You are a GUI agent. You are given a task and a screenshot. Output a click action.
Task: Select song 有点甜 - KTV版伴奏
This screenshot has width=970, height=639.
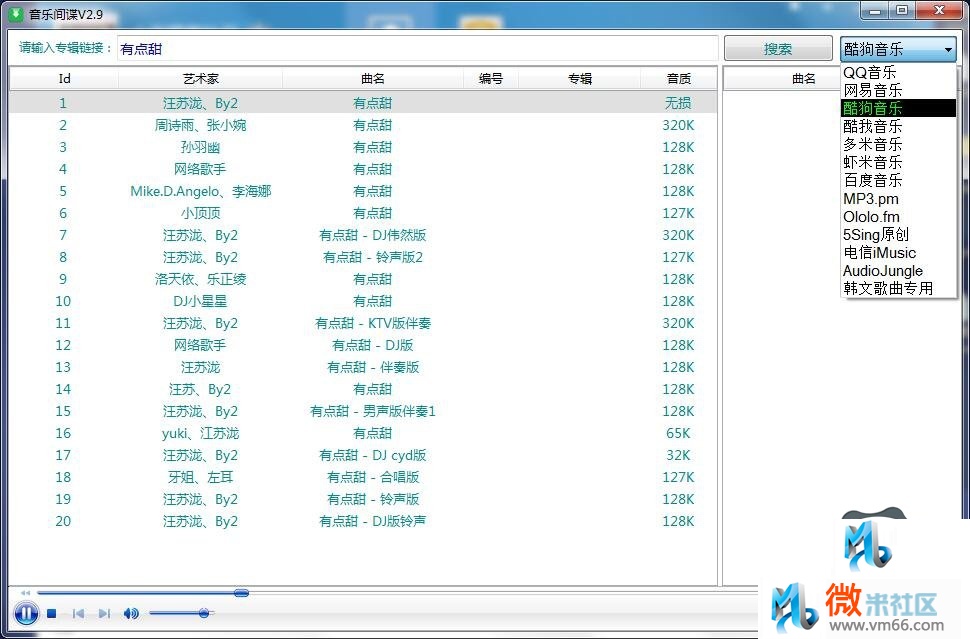coord(372,324)
